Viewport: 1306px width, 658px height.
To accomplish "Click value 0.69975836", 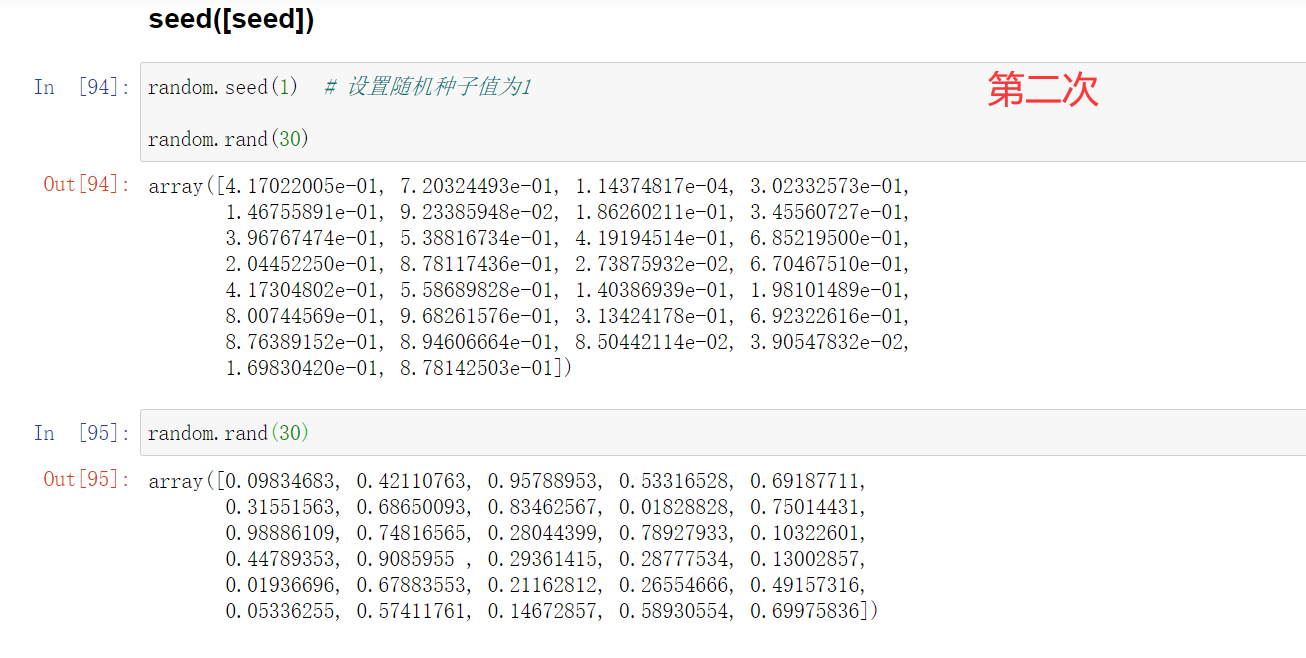I will click(x=805, y=611).
